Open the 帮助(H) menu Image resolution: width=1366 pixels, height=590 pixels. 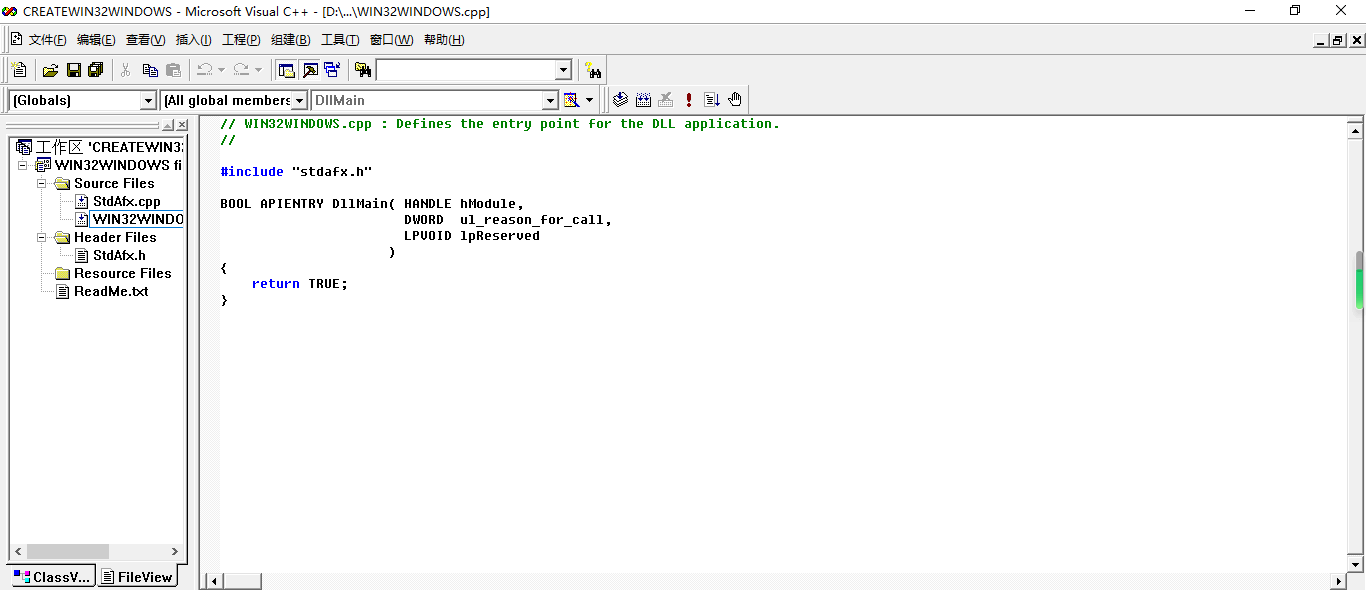(x=444, y=40)
